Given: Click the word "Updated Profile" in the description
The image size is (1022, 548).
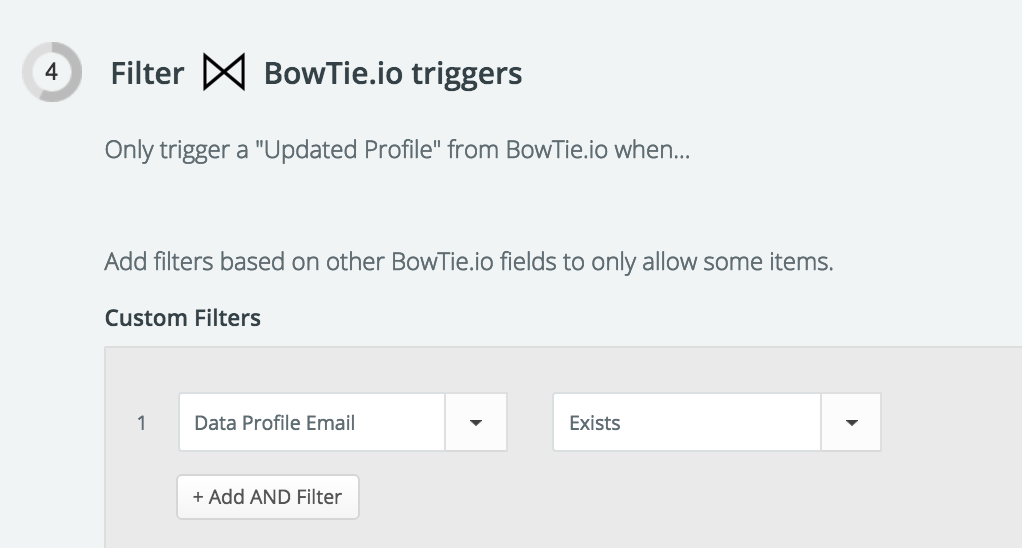Looking at the screenshot, I should click(344, 150).
